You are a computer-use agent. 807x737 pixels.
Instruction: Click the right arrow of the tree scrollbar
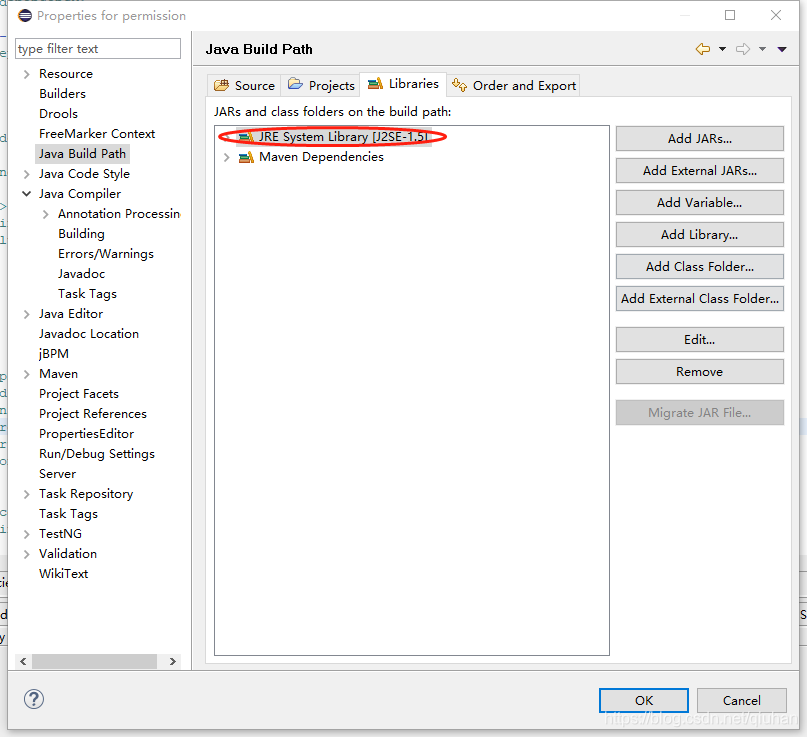(173, 661)
